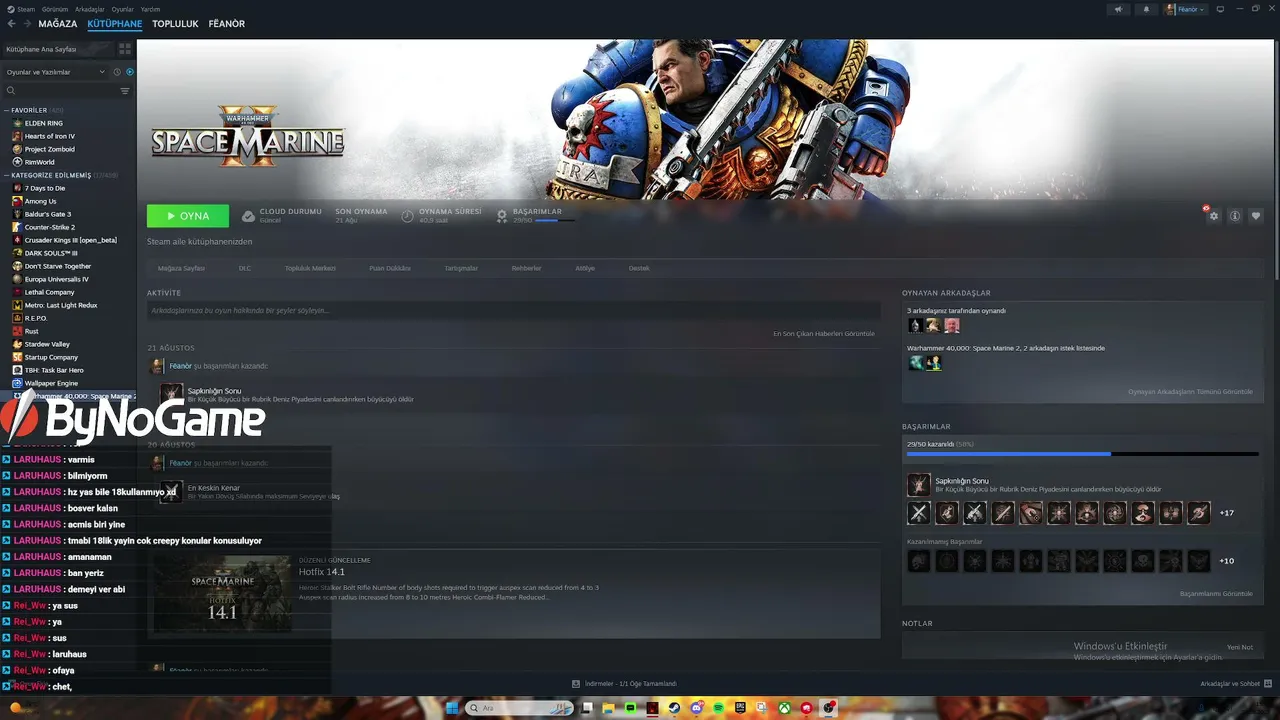Viewport: 1280px width, 720px height.
Task: Show game info via the info icon
Action: click(x=1235, y=216)
